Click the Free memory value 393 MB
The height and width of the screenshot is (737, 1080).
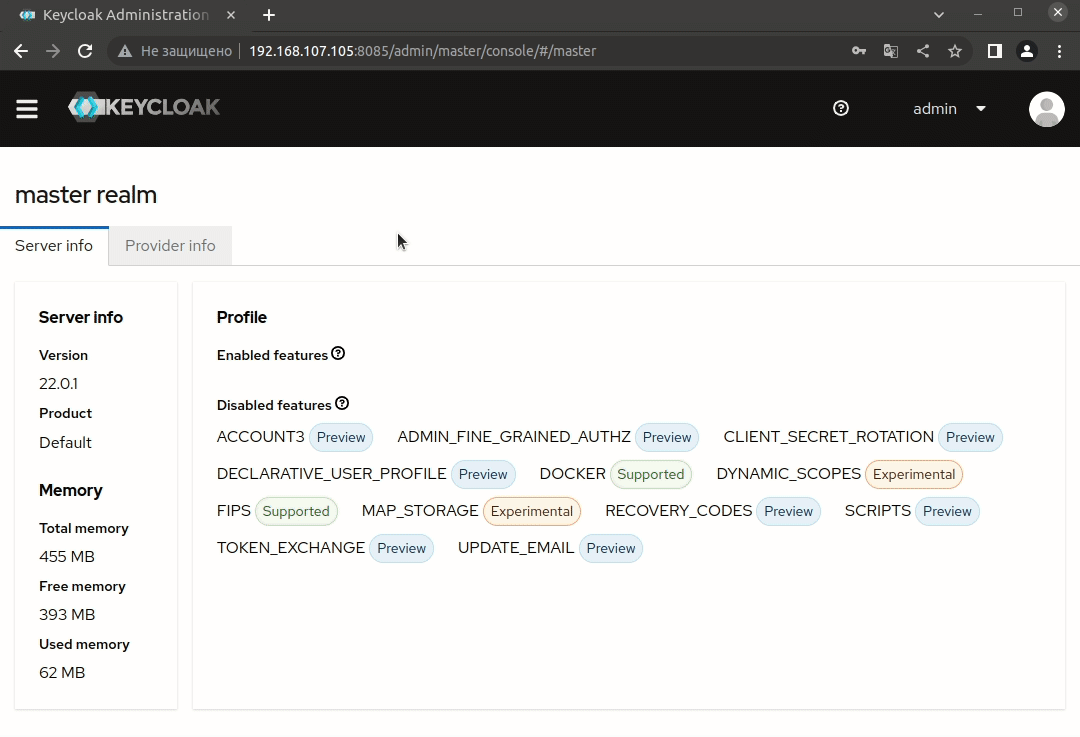(x=67, y=614)
